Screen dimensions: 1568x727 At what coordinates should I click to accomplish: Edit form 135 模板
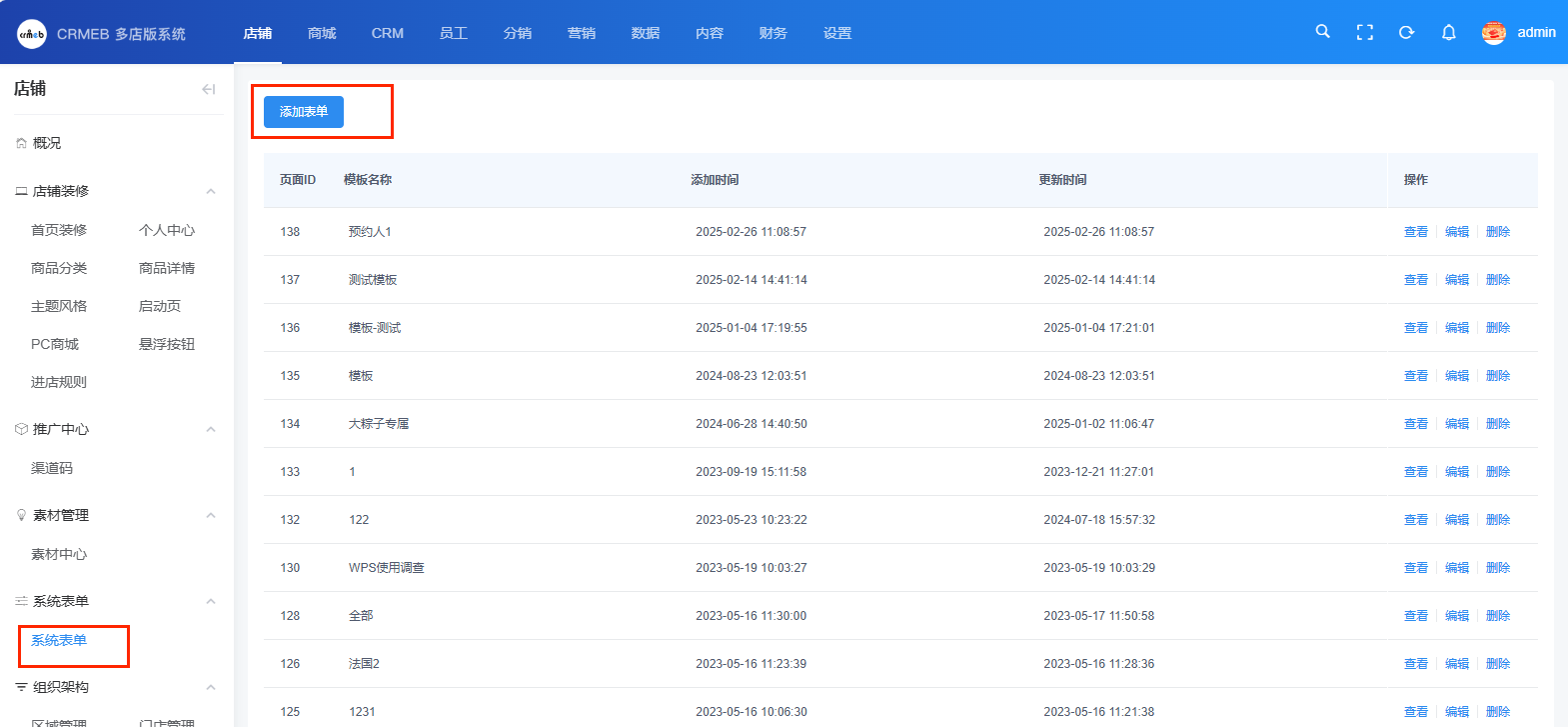click(x=1457, y=376)
